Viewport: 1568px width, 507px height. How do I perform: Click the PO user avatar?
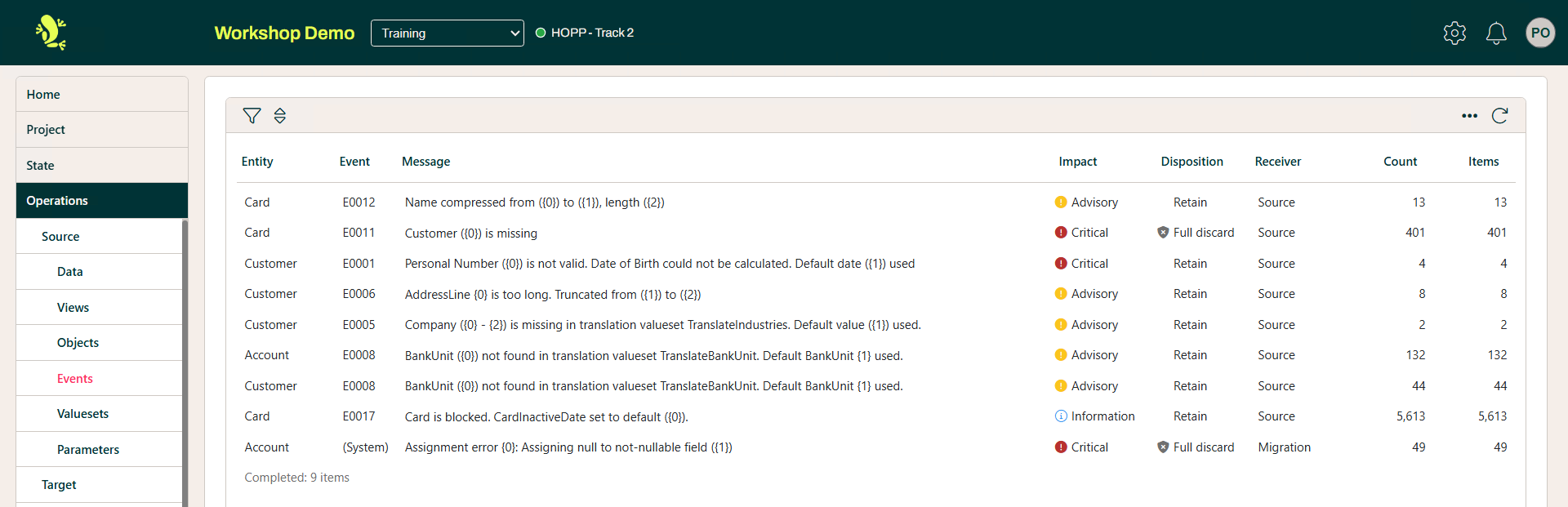pos(1539,33)
